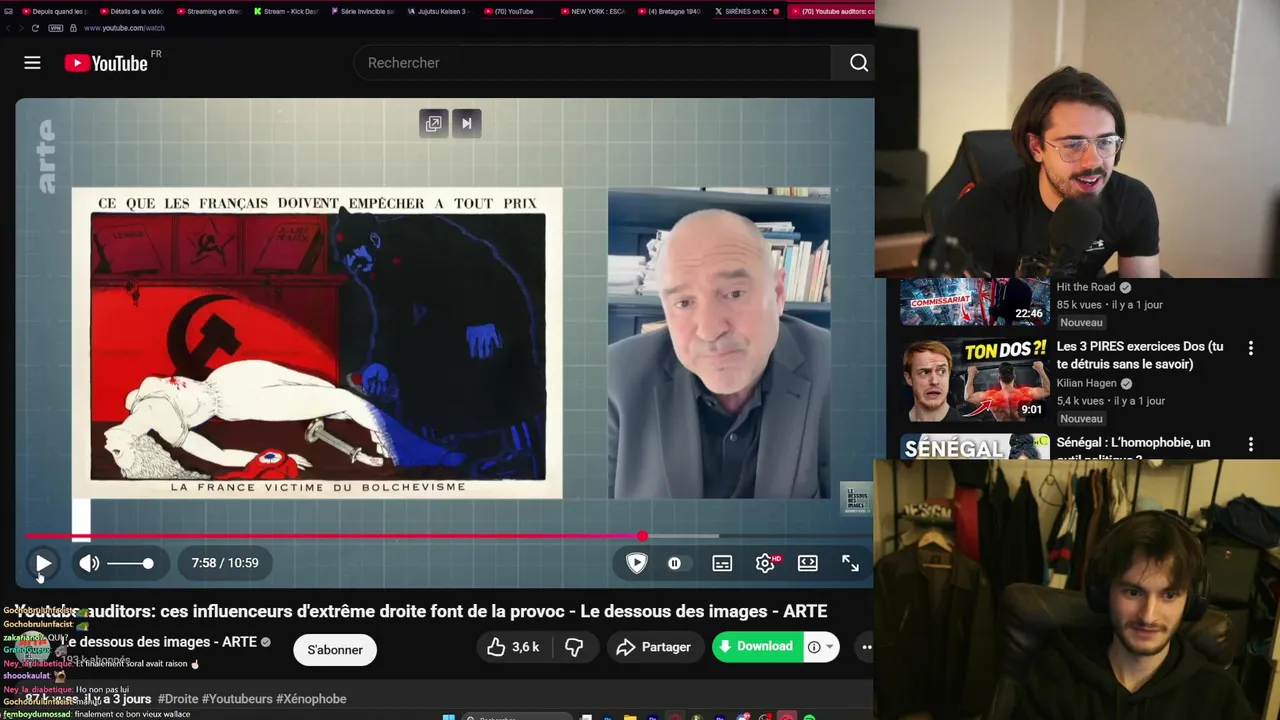Play the paused video

(43, 563)
